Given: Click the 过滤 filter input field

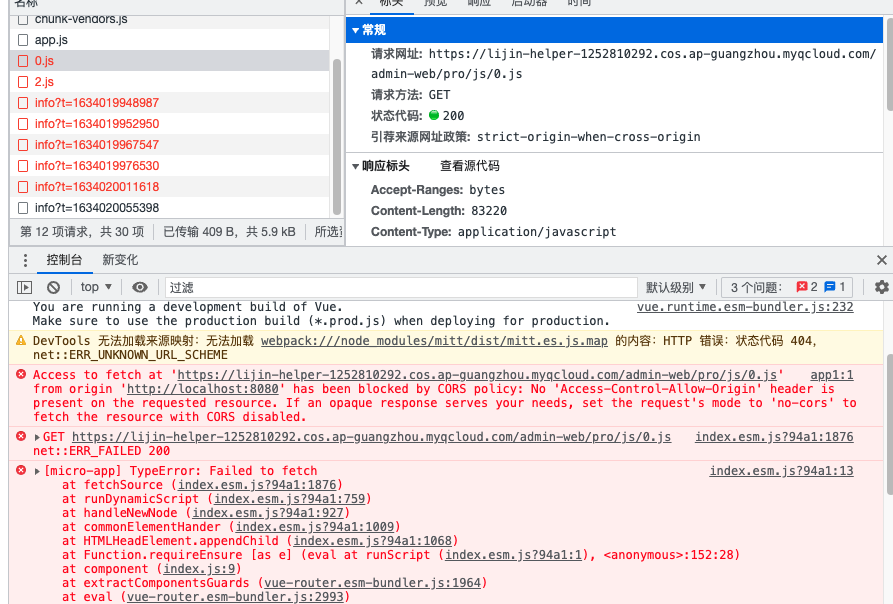Looking at the screenshot, I should 401,287.
